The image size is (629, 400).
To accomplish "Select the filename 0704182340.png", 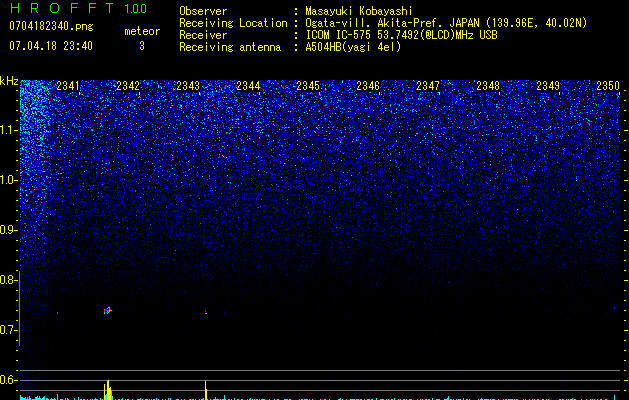I will 51,26.
